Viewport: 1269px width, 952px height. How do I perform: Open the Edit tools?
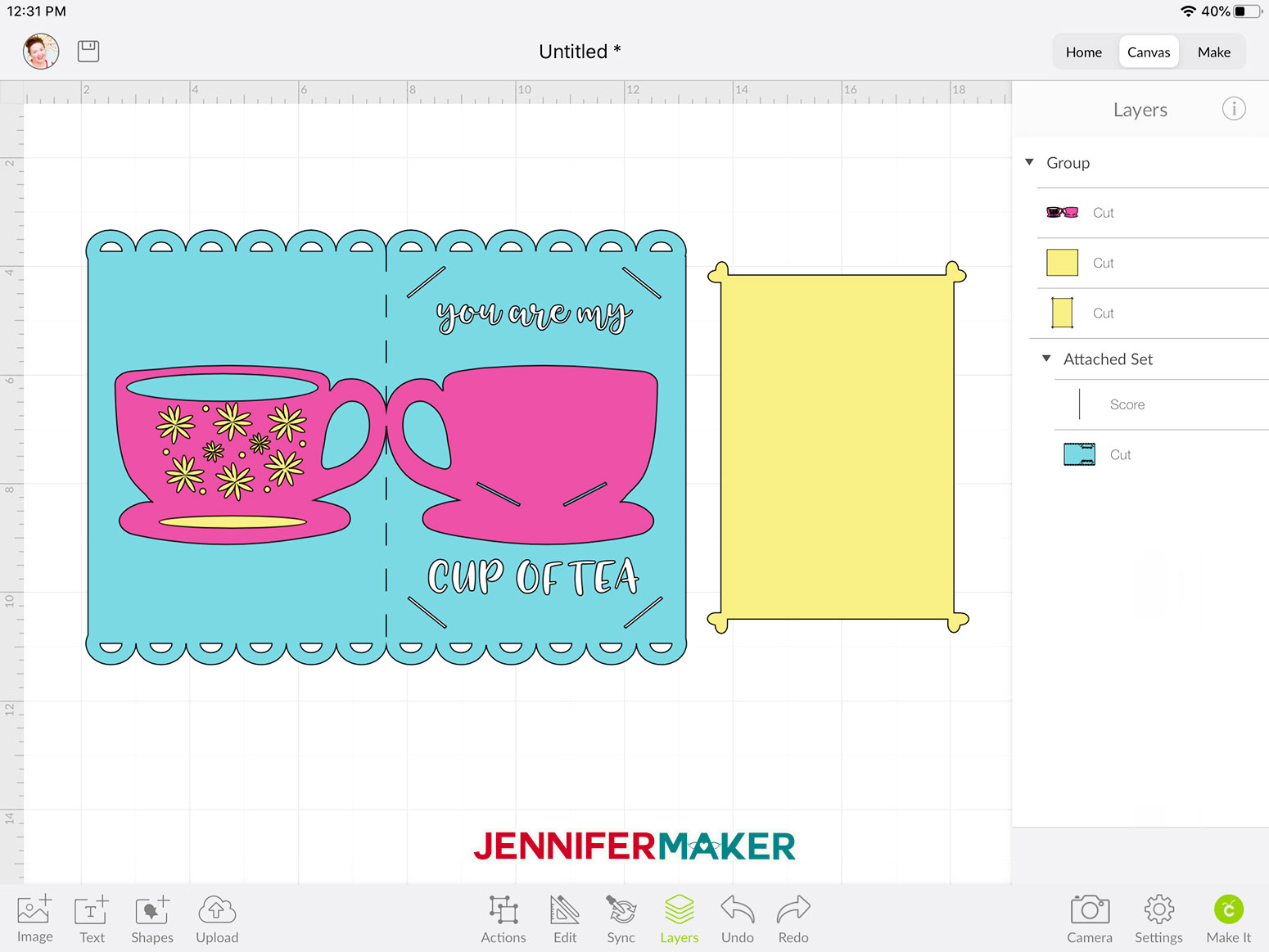565,918
